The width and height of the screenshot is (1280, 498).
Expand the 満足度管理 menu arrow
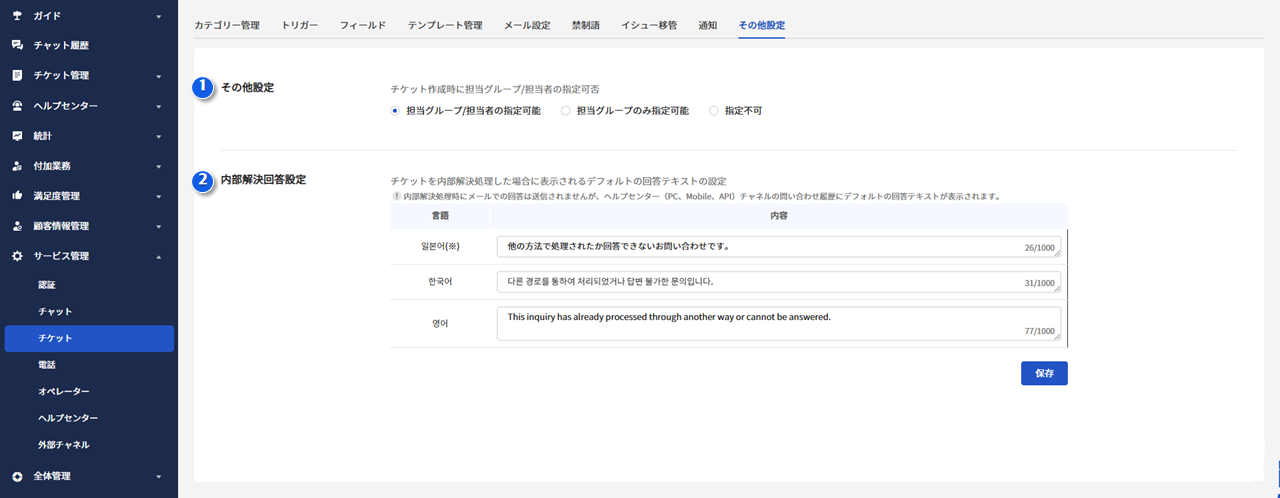(159, 195)
